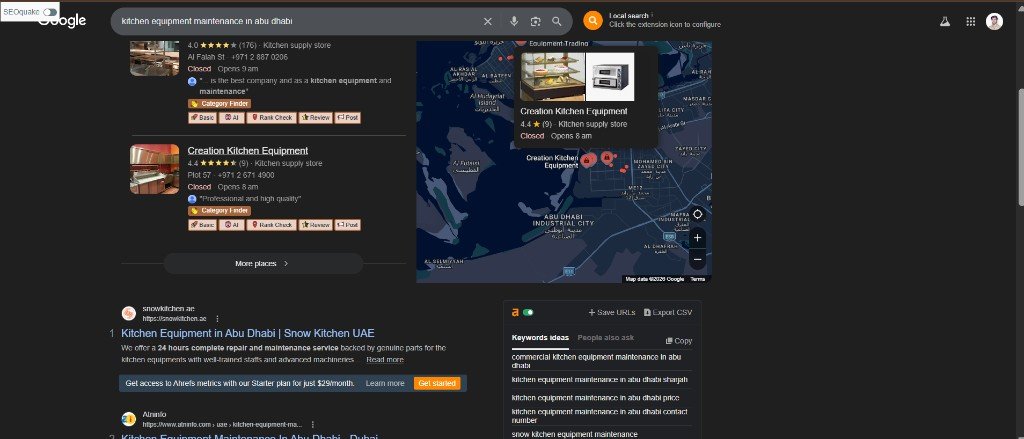Click the orange Get started button
This screenshot has width=1024, height=439.
coord(437,383)
